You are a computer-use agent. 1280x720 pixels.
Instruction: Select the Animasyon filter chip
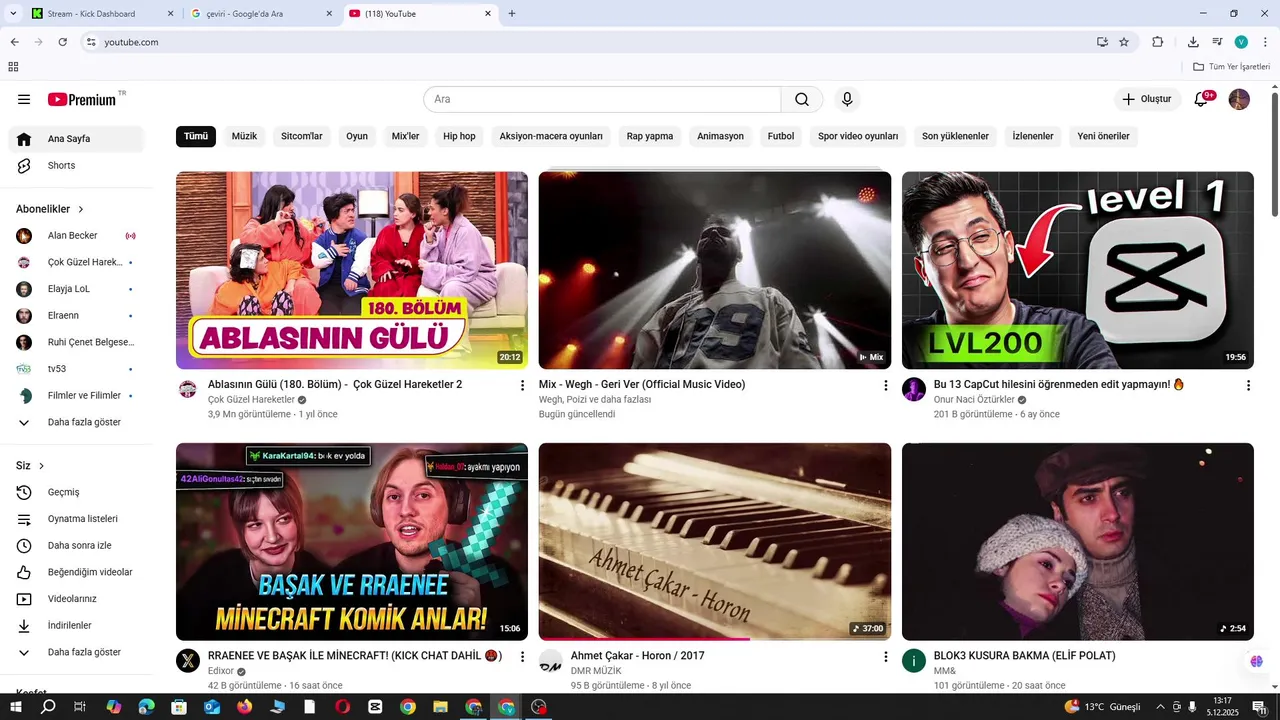point(720,136)
